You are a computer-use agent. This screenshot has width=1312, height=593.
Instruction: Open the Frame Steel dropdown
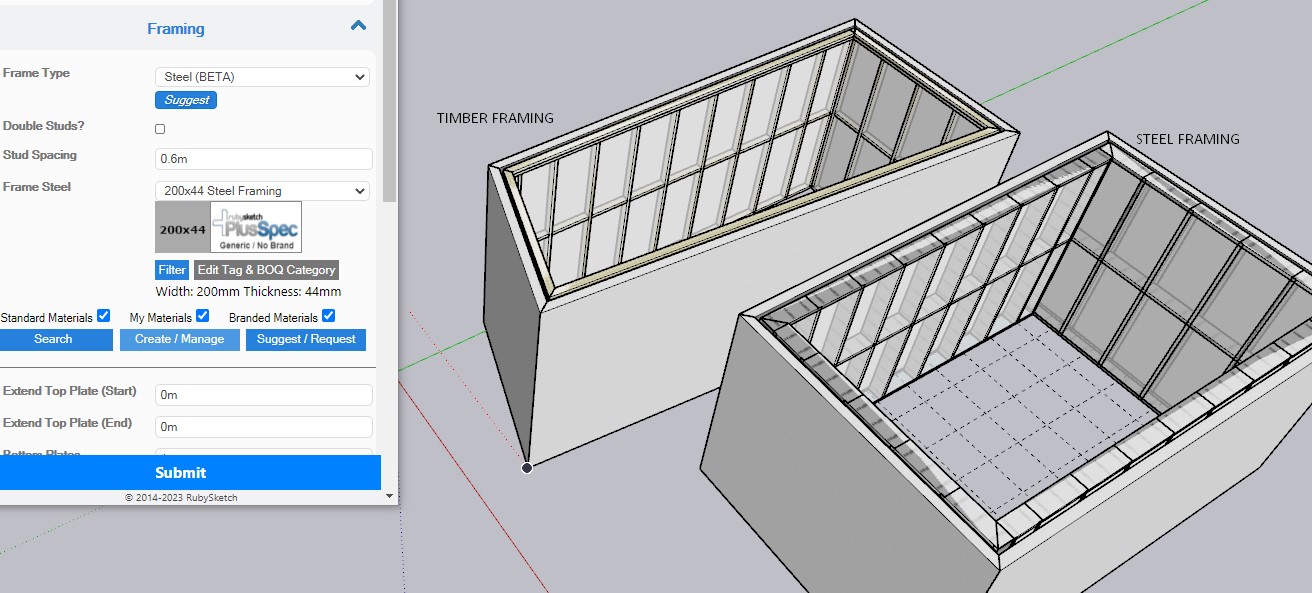(262, 191)
